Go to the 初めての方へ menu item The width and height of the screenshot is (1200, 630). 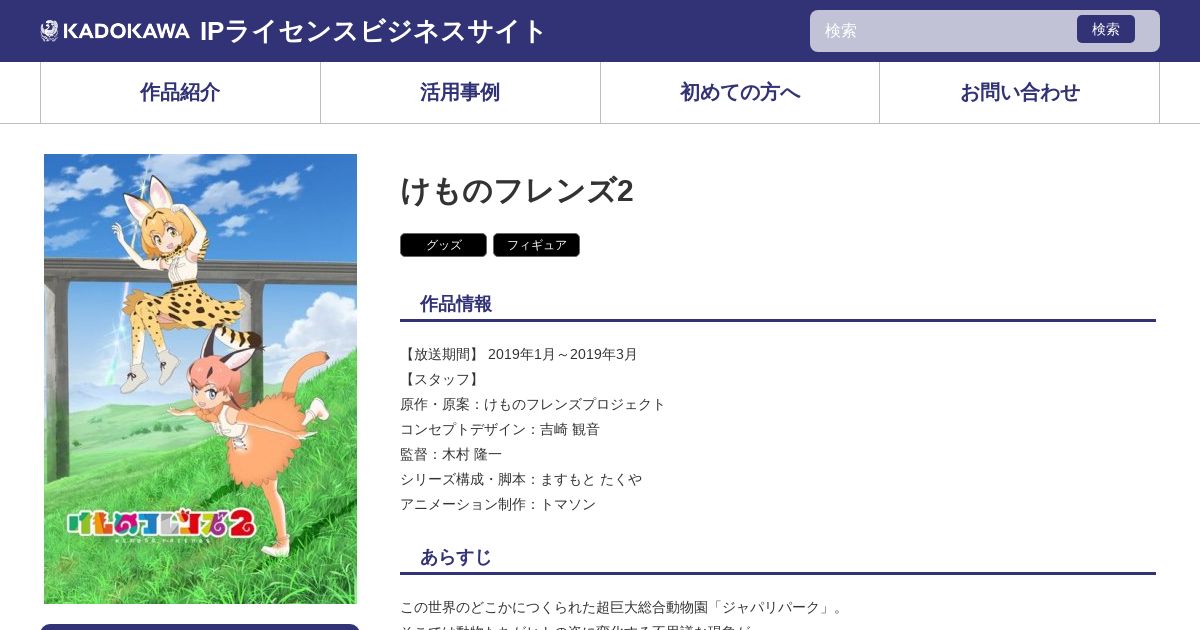(x=740, y=92)
